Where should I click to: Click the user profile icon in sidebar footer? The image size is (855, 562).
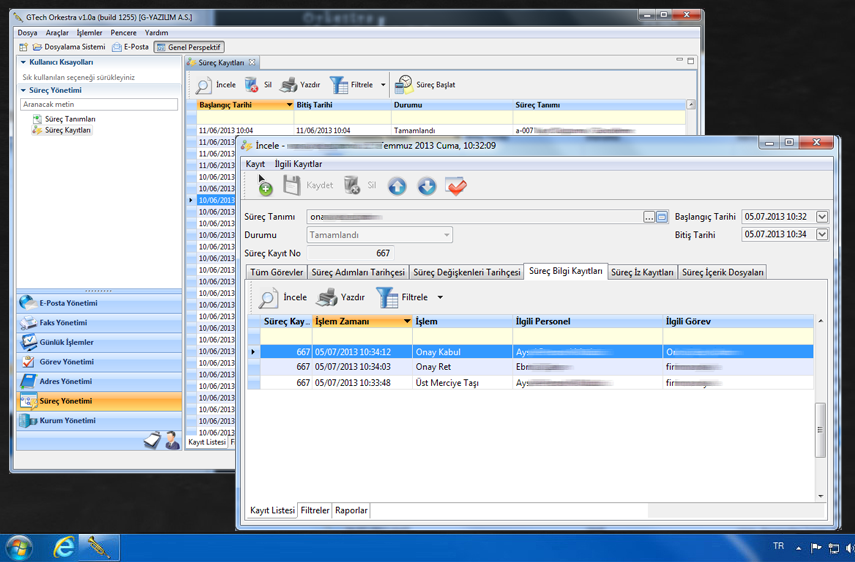pyautogui.click(x=171, y=440)
